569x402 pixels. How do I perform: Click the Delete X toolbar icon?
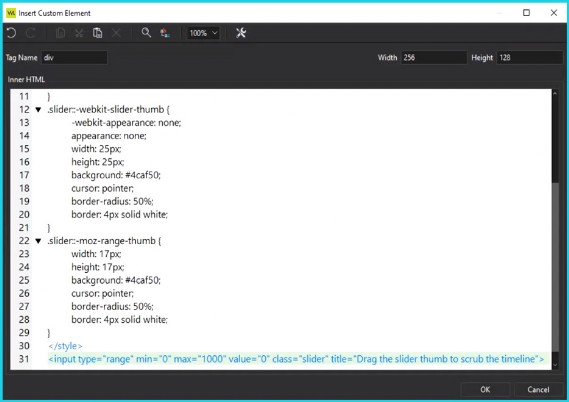(x=116, y=33)
